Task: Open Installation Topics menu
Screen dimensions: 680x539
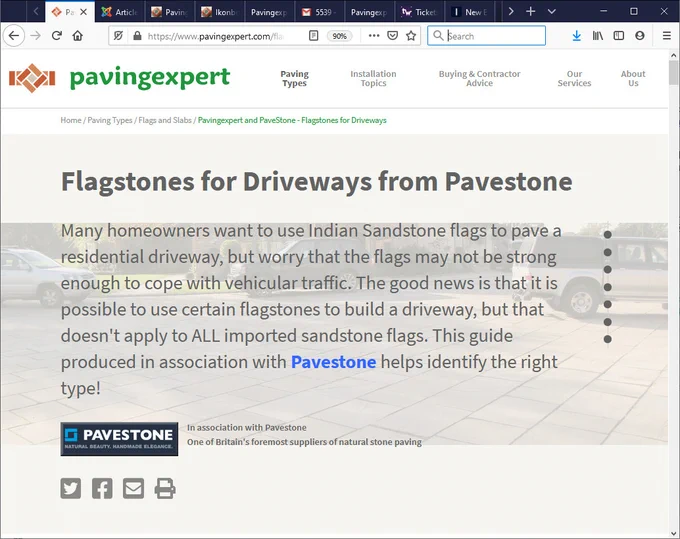Action: pyautogui.click(x=373, y=78)
